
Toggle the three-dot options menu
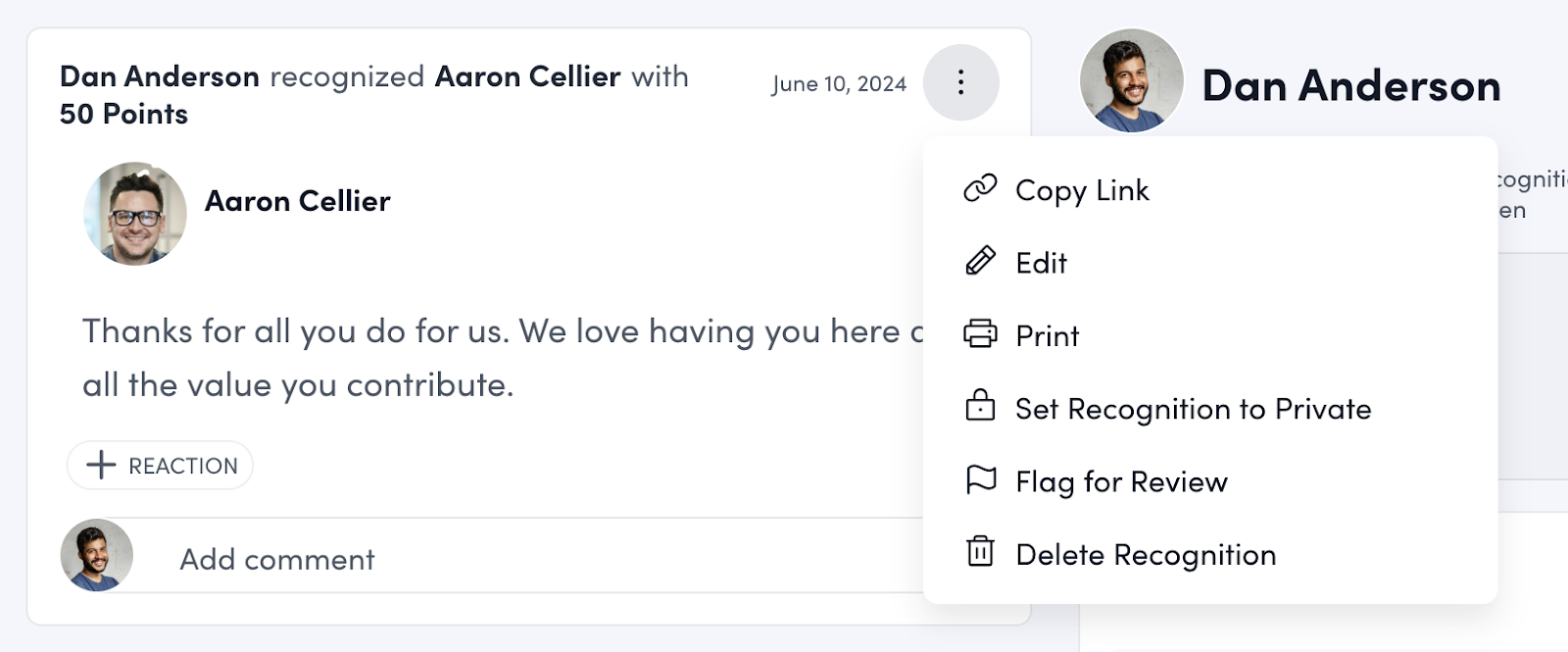960,82
